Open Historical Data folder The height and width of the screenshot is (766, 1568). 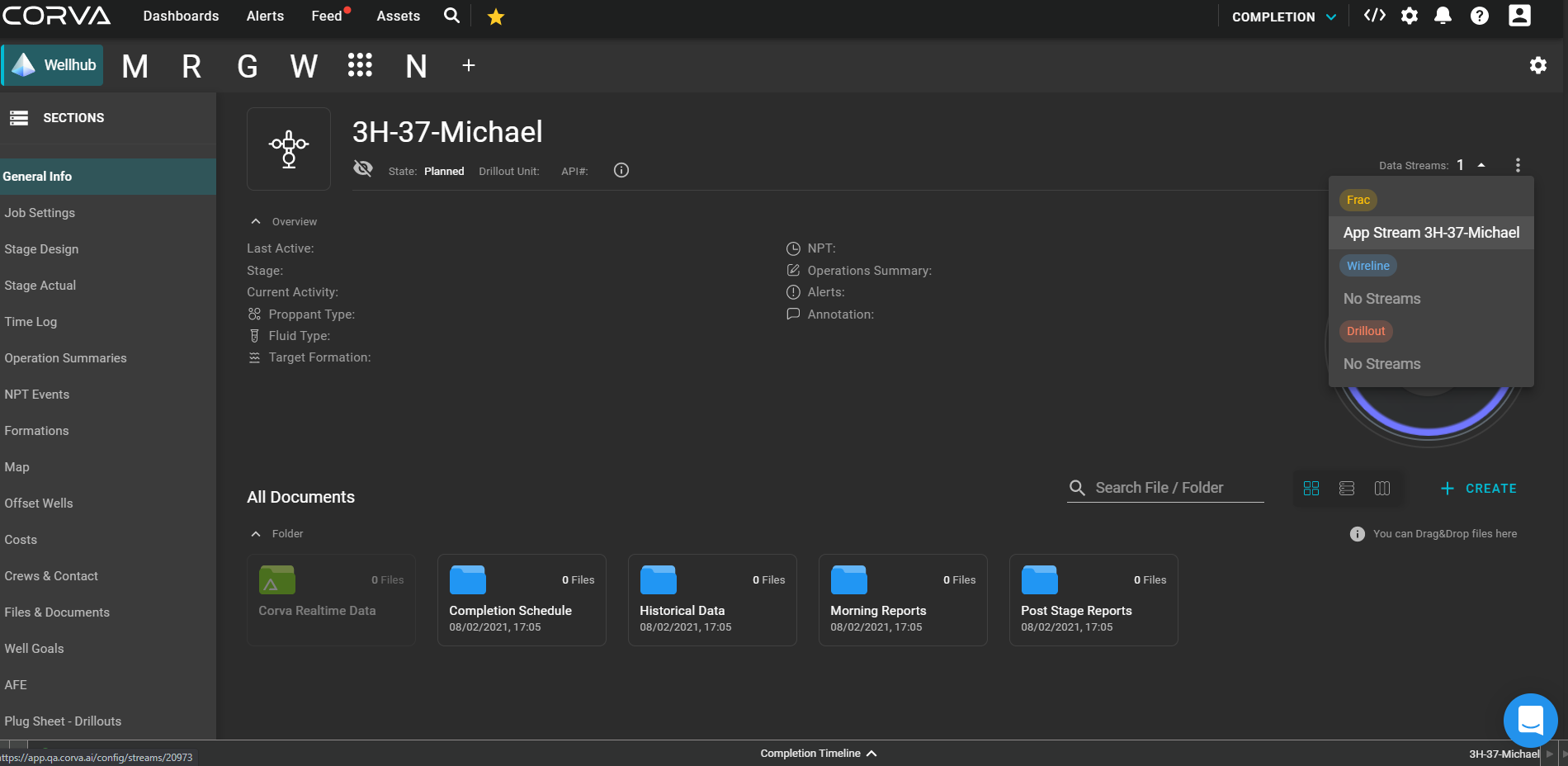tap(712, 600)
